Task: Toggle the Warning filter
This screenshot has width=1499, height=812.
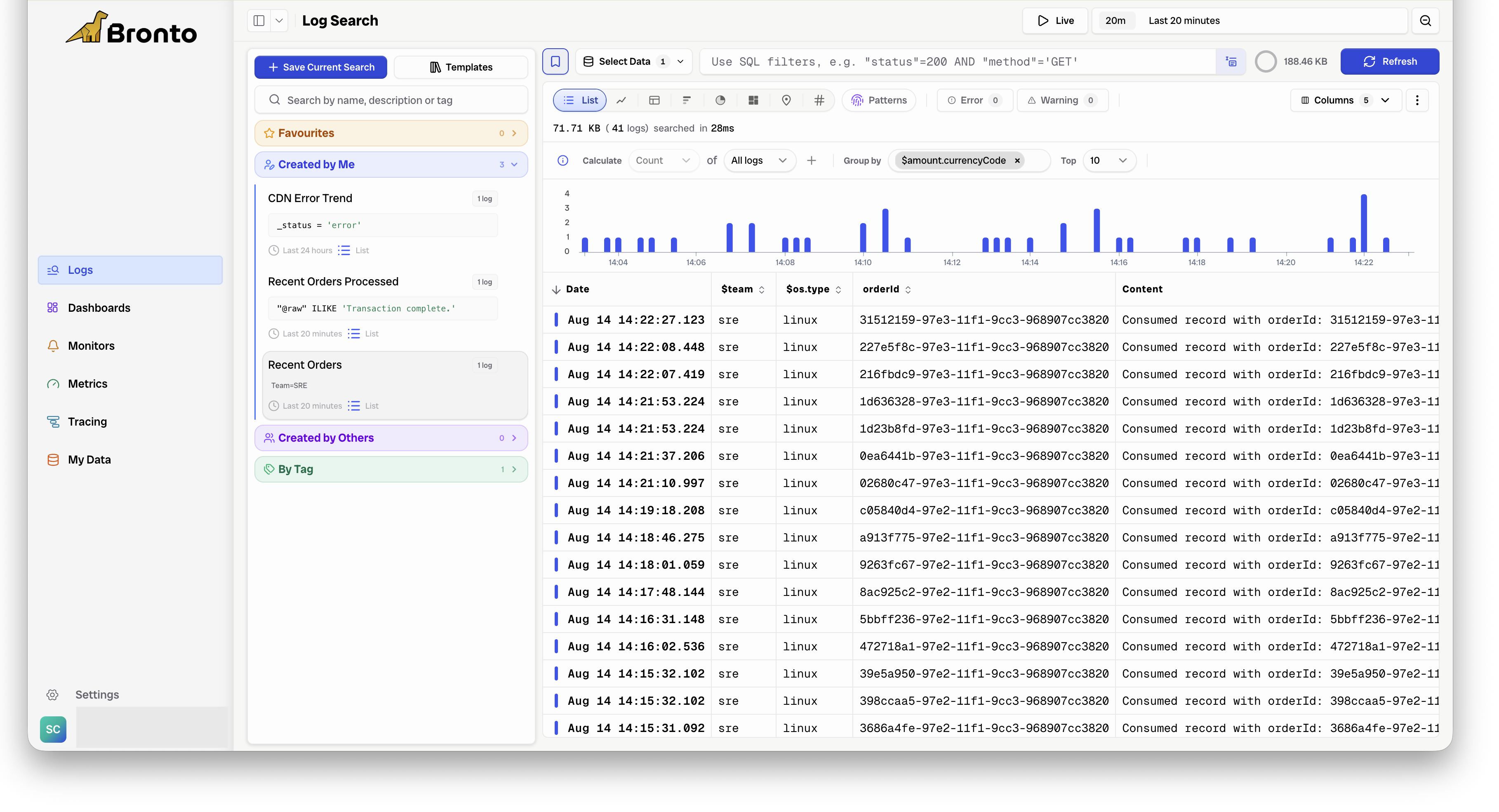Action: (x=1062, y=100)
